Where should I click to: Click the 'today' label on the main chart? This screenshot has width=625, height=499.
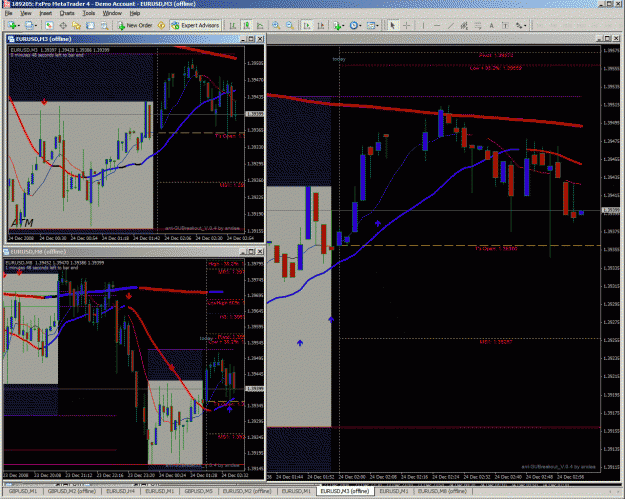[x=339, y=59]
